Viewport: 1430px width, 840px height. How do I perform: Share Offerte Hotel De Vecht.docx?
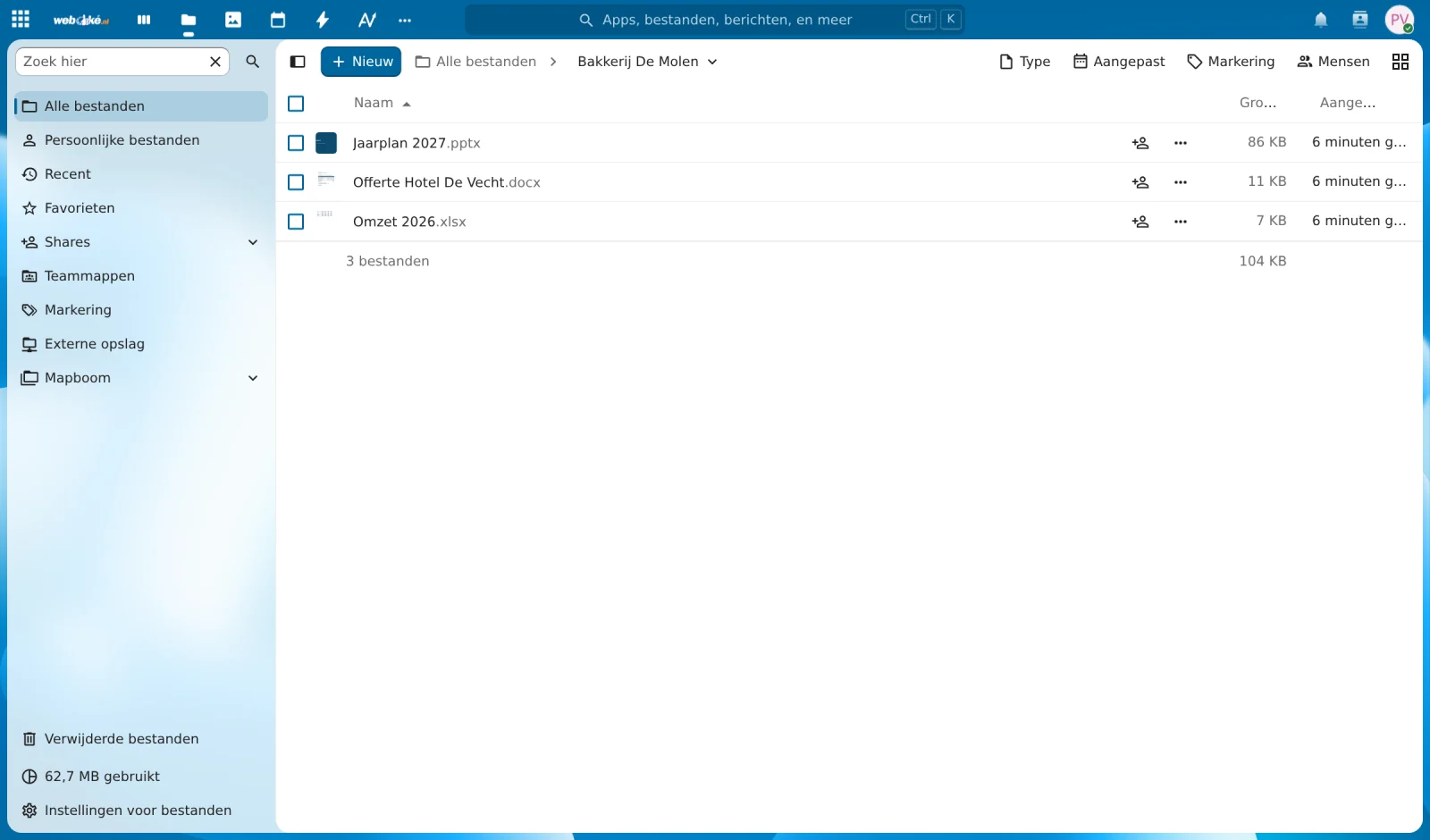pos(1140,182)
